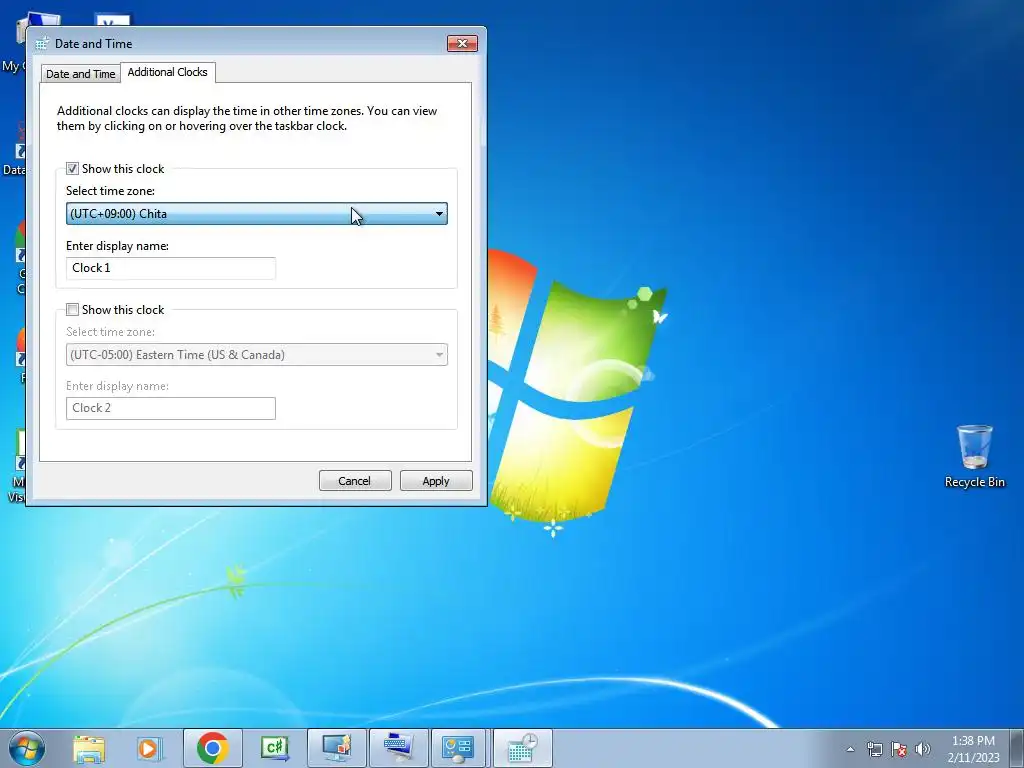Screen dimensions: 1024x768
Task: Open the (UTC+09:00) Chita time zone dropdown
Action: pyautogui.click(x=257, y=214)
